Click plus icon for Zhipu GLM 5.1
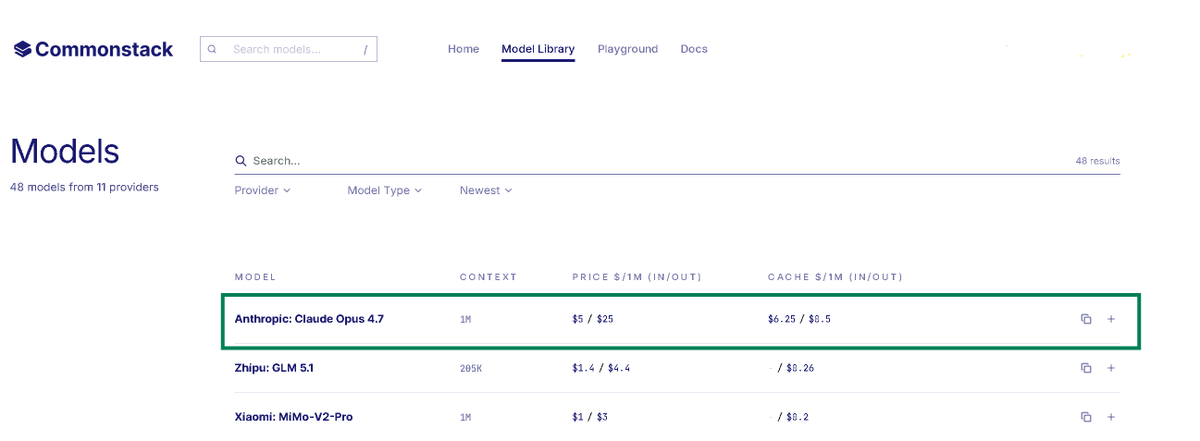 click(1111, 368)
